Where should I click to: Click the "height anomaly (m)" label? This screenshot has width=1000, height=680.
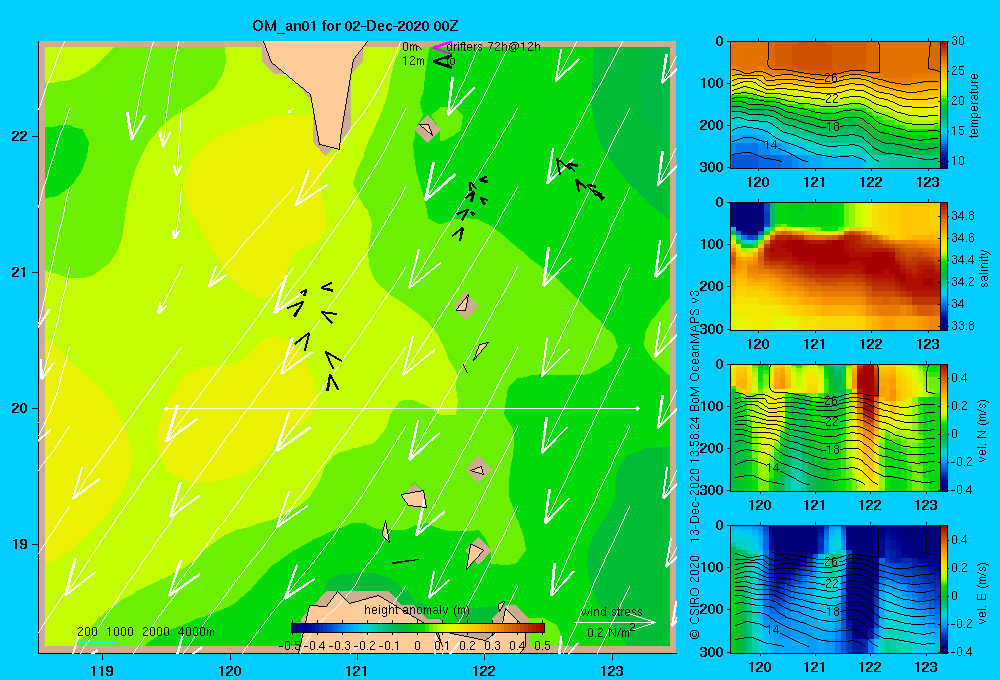(x=416, y=610)
